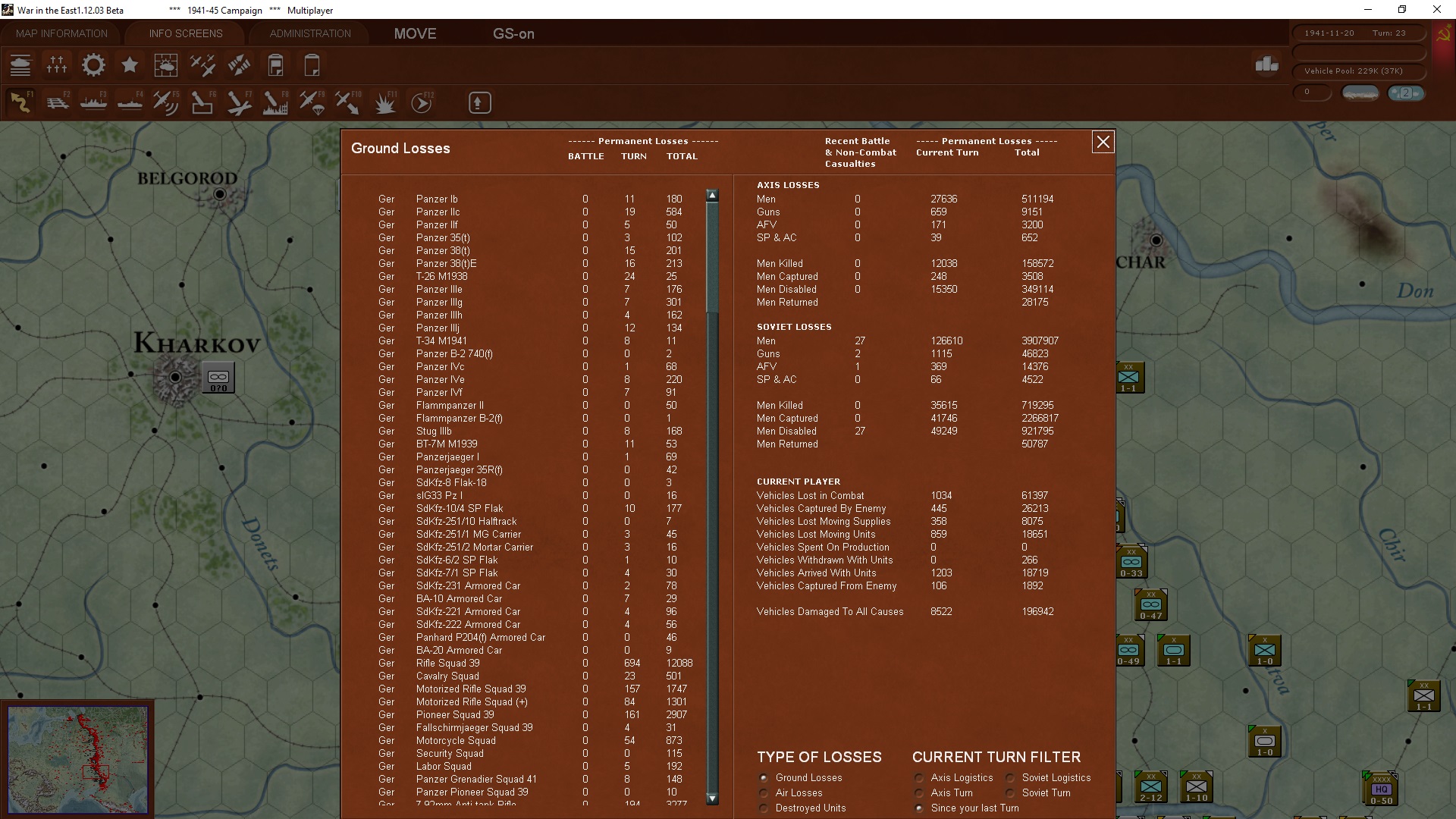Open the bar chart statistics icon

(1266, 64)
